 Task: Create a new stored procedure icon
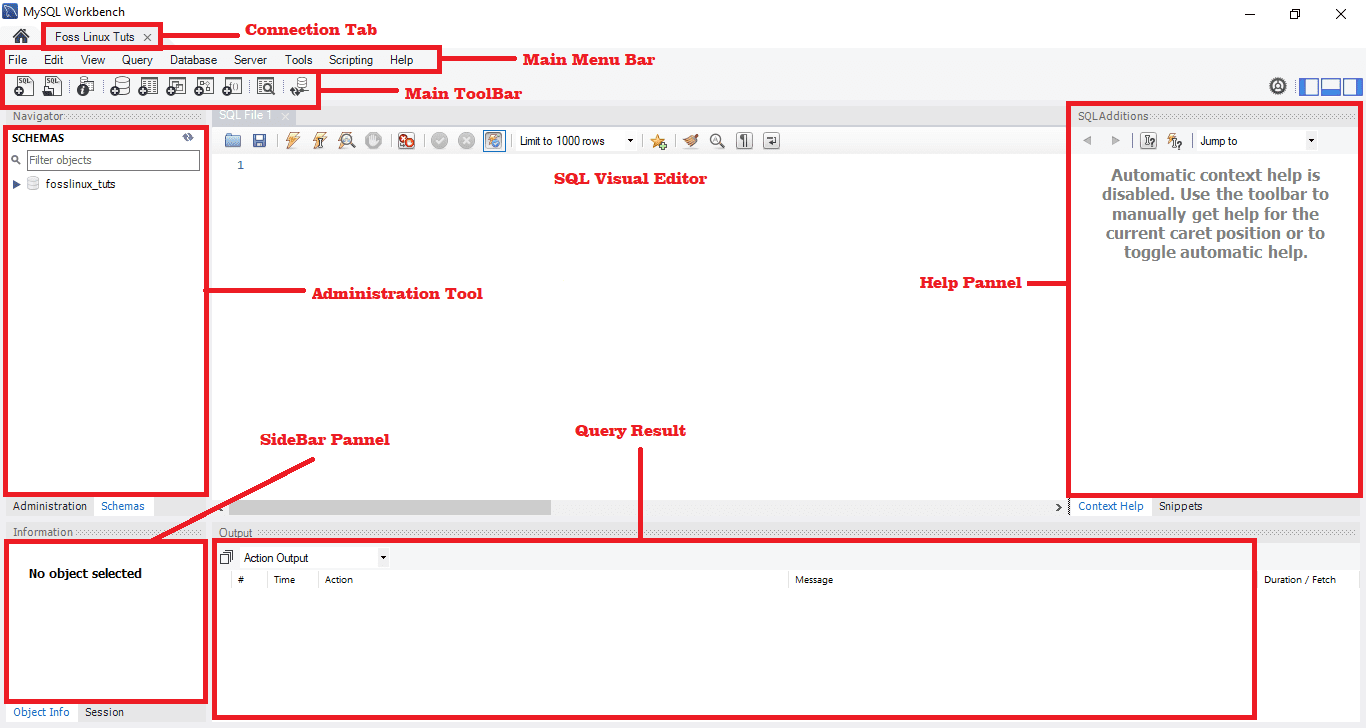pos(204,88)
